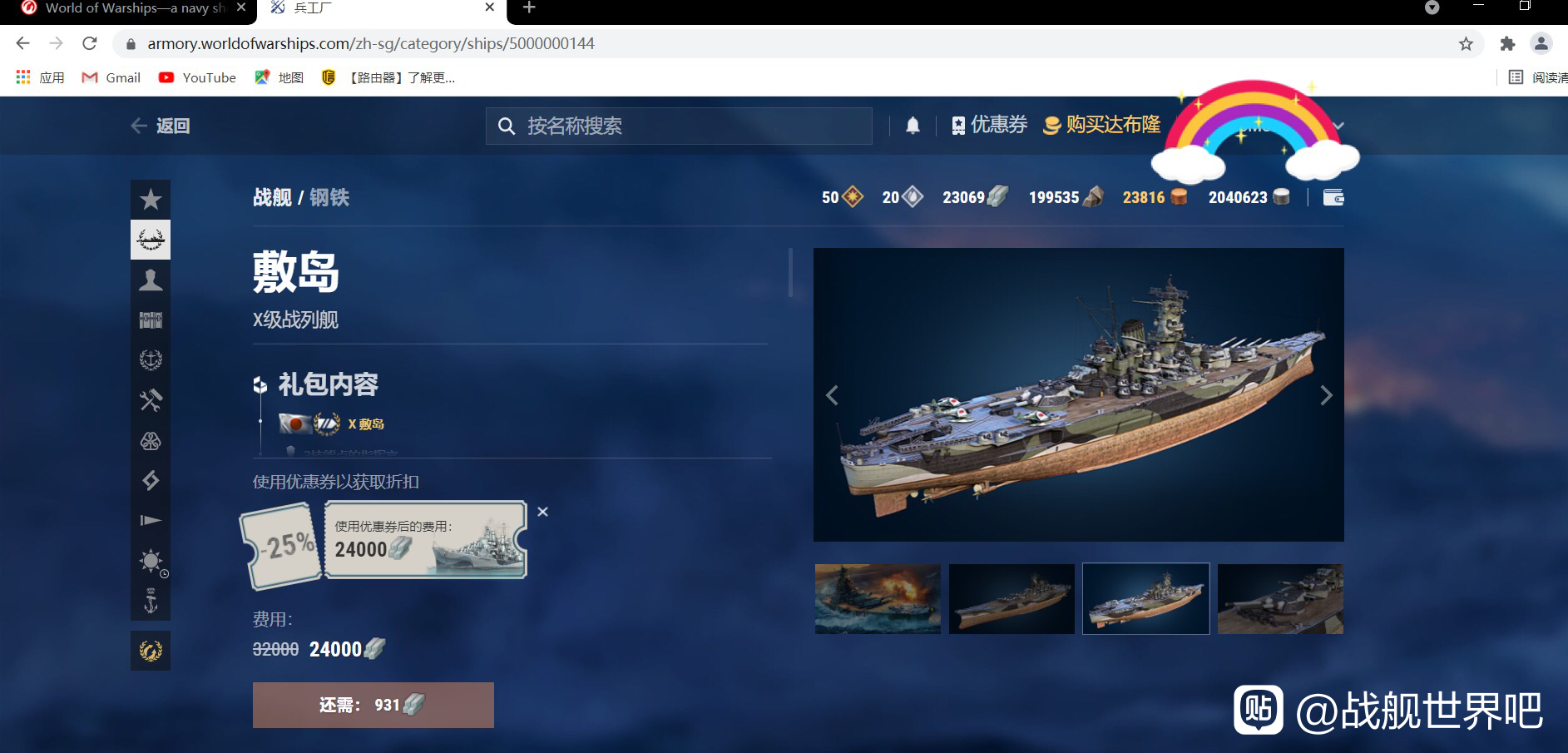The height and width of the screenshot is (753, 1568).
Task: Open browser extensions puzzle icon
Action: point(1507,43)
